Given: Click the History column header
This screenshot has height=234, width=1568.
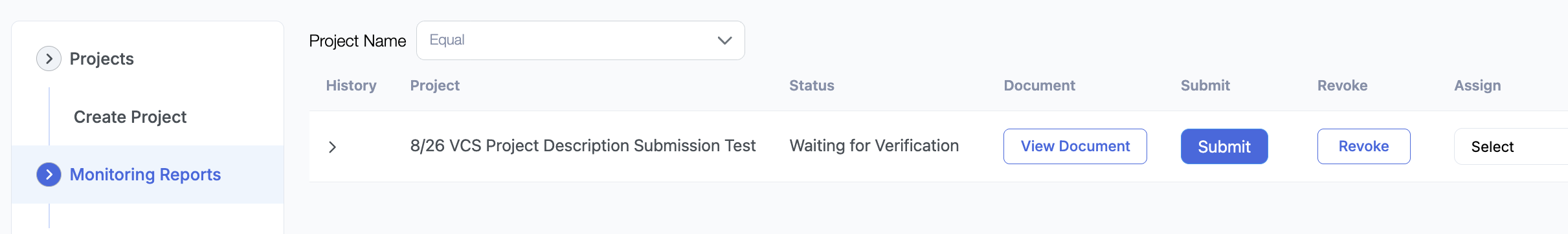Looking at the screenshot, I should coord(351,85).
